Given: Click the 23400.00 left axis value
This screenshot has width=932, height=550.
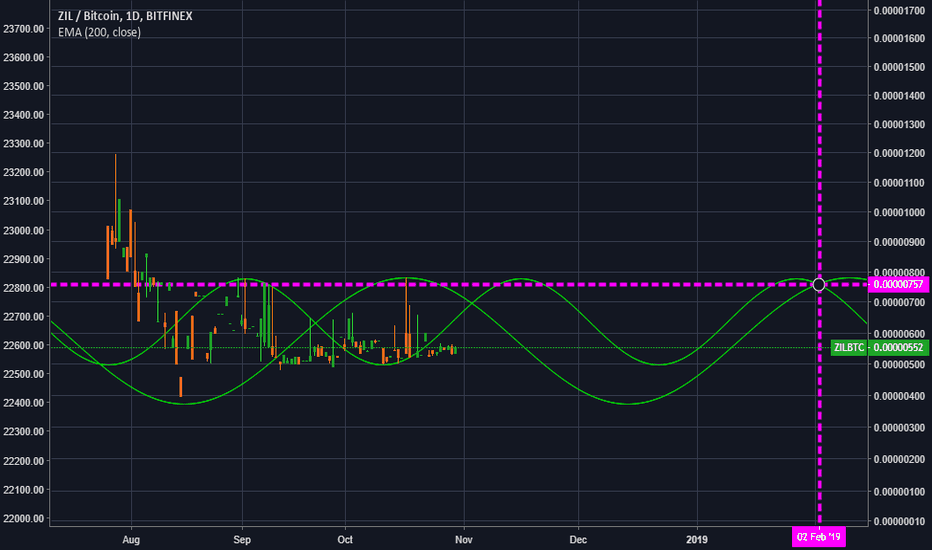Looking at the screenshot, I should coord(23,115).
